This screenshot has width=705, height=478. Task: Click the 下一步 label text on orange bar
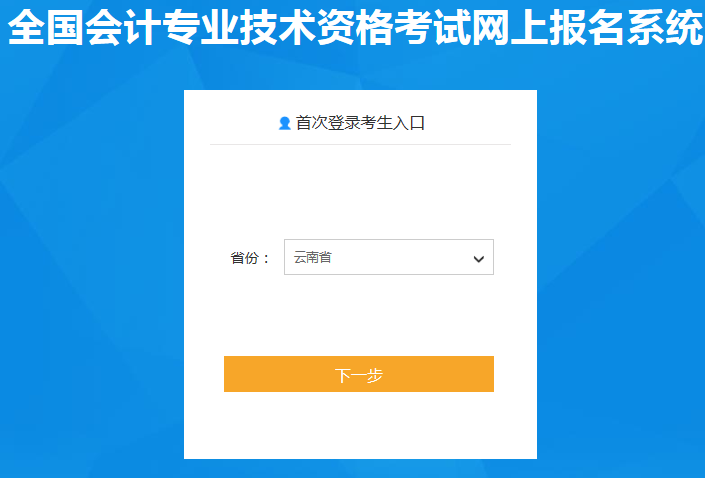pyautogui.click(x=359, y=375)
